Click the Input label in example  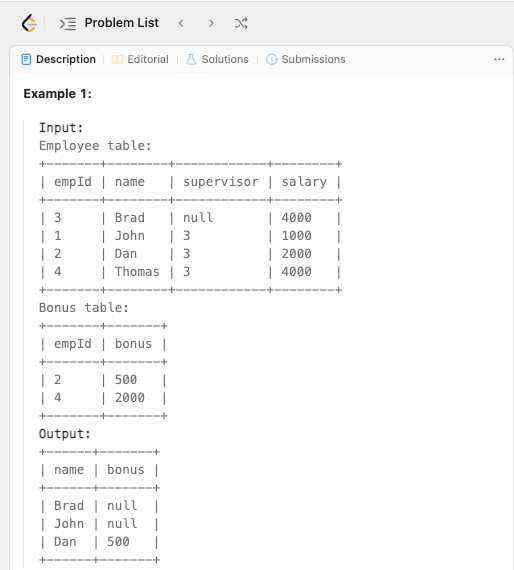point(61,128)
